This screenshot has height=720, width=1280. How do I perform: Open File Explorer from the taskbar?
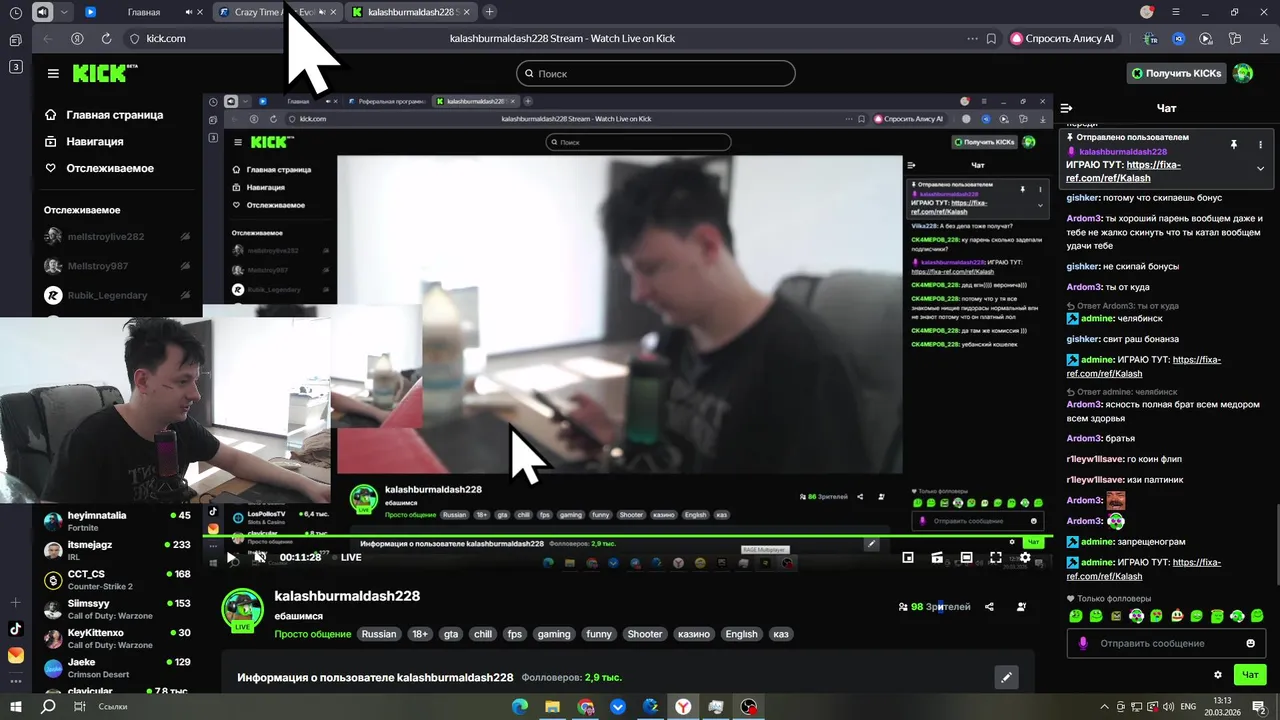tap(552, 706)
